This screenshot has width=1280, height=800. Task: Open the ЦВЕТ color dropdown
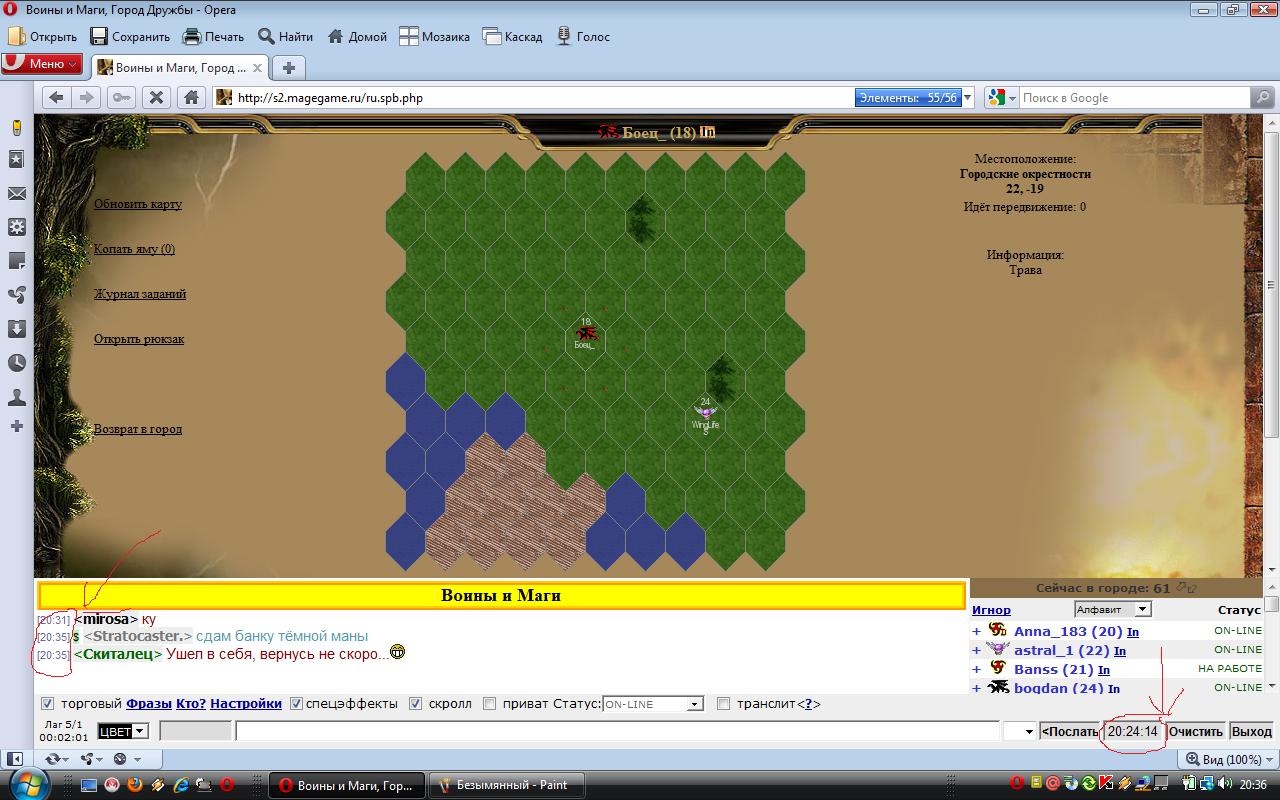[x=123, y=731]
